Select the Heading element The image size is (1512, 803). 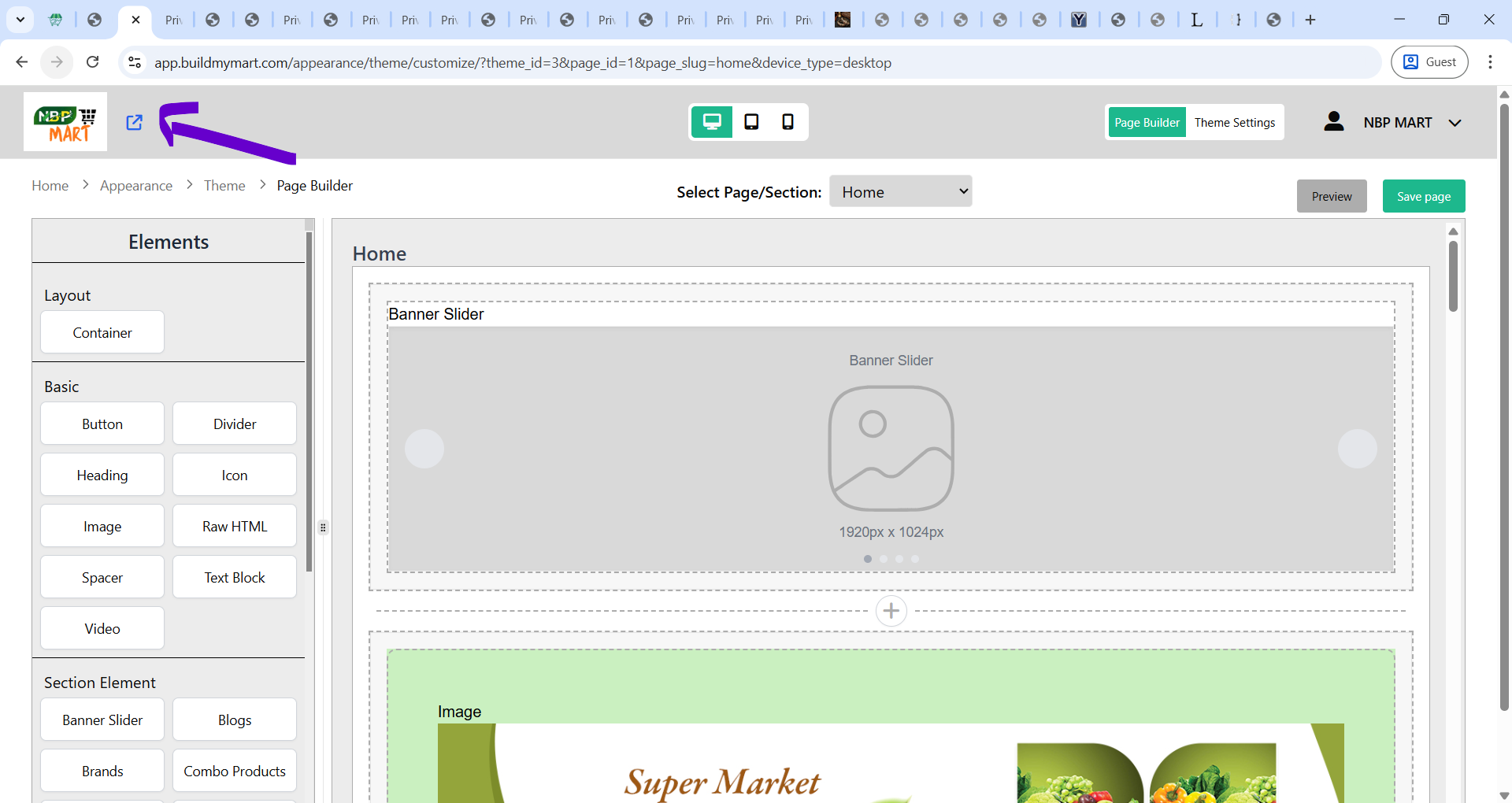pyautogui.click(x=102, y=475)
